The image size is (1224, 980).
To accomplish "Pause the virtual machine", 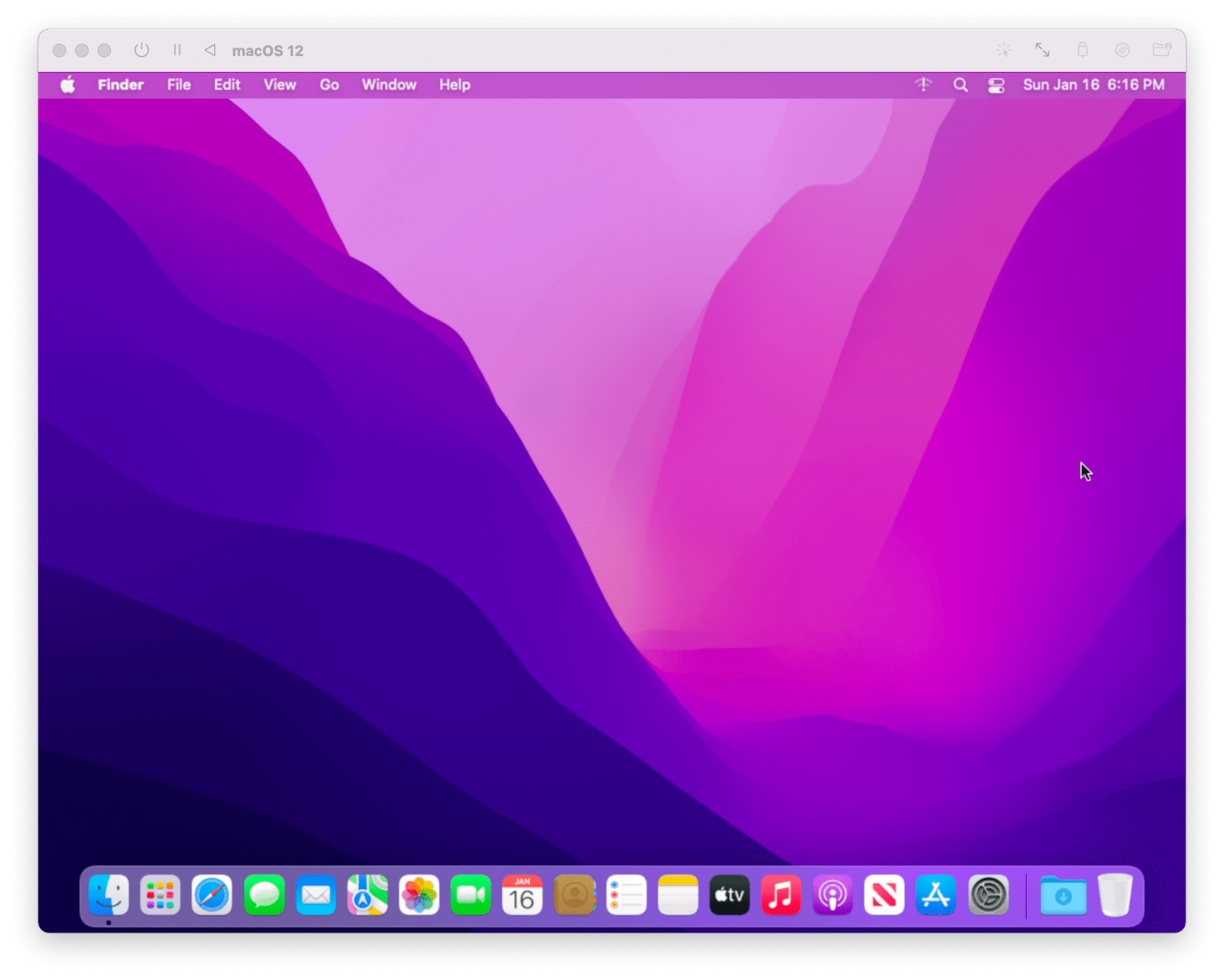I will (177, 50).
